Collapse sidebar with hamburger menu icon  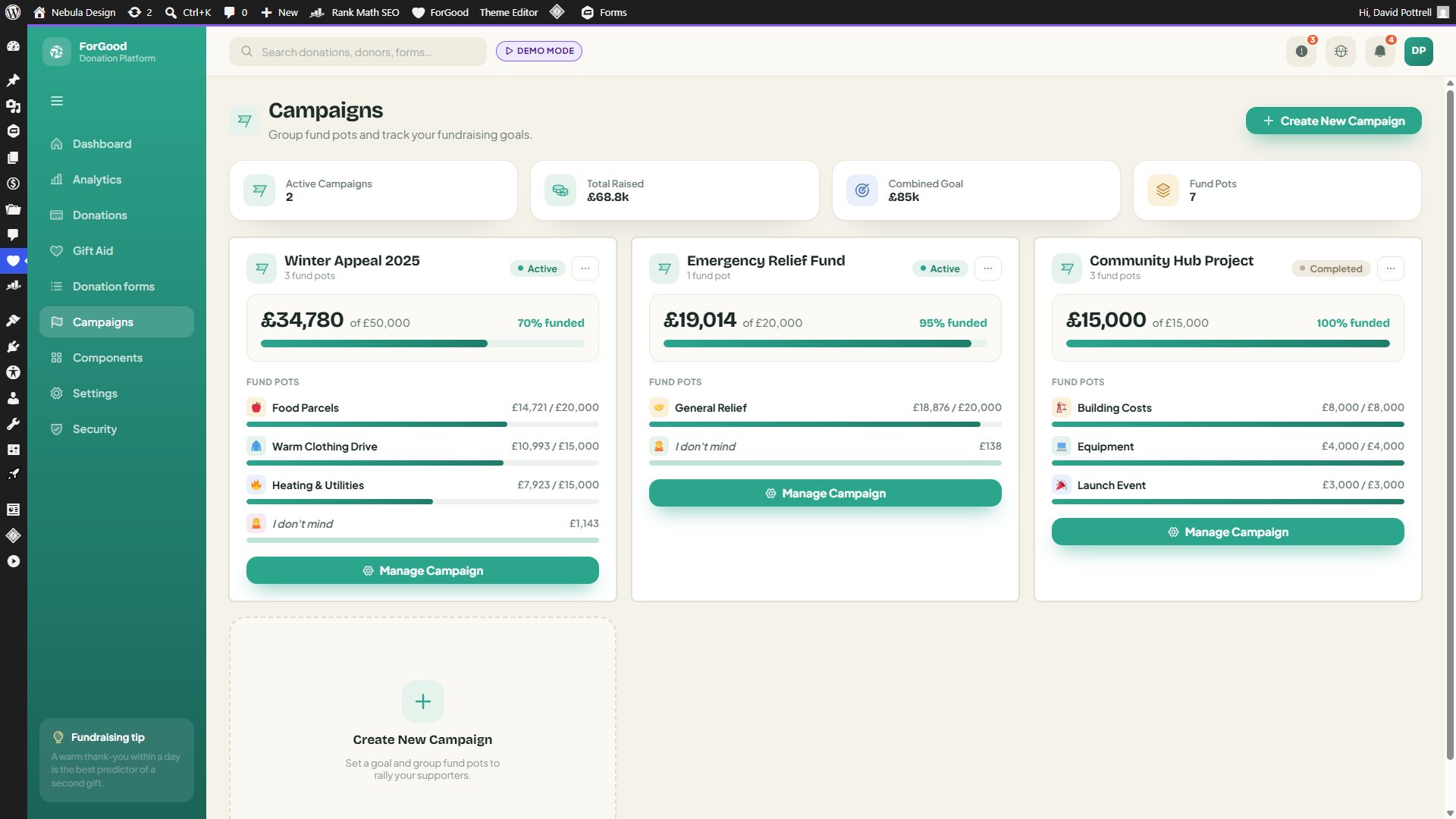(x=57, y=101)
